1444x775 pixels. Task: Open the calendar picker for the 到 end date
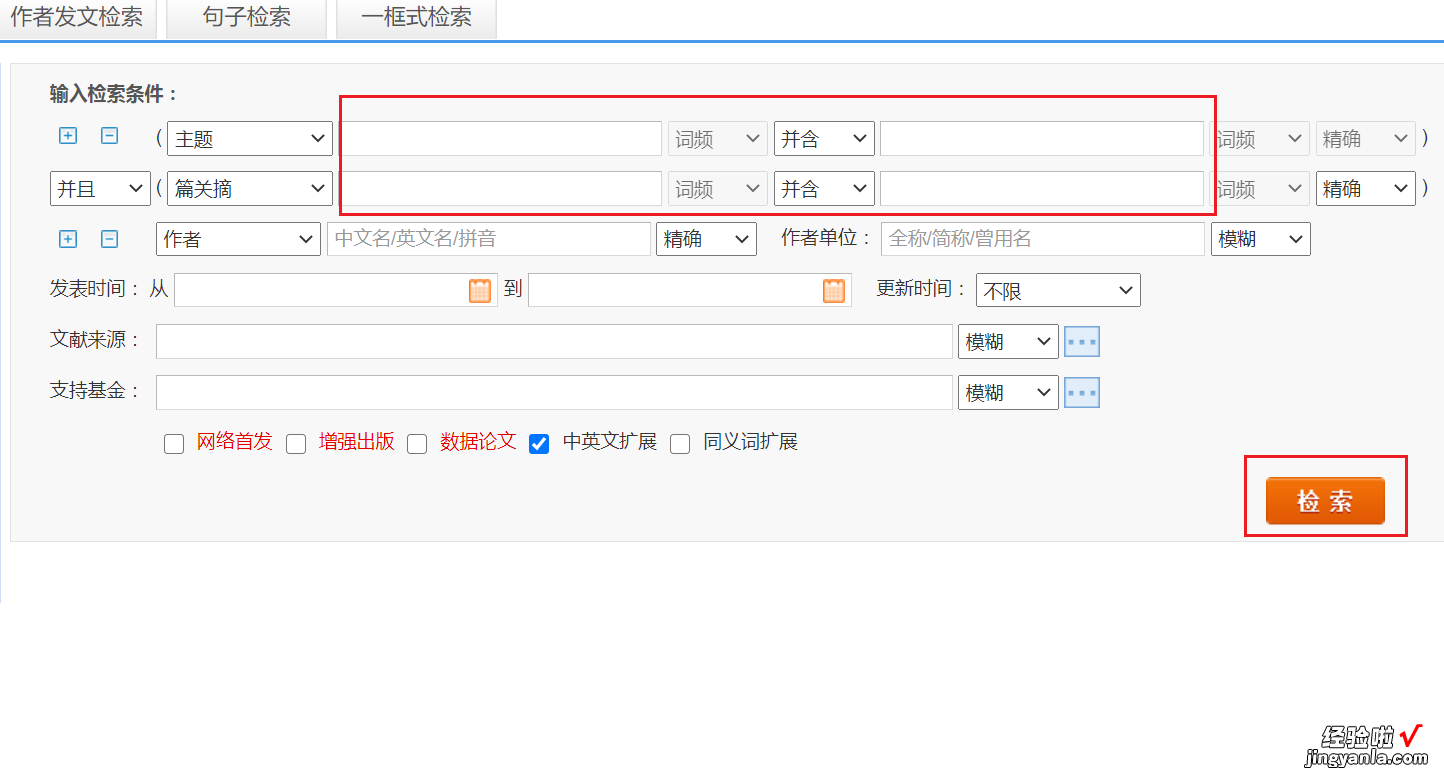834,290
